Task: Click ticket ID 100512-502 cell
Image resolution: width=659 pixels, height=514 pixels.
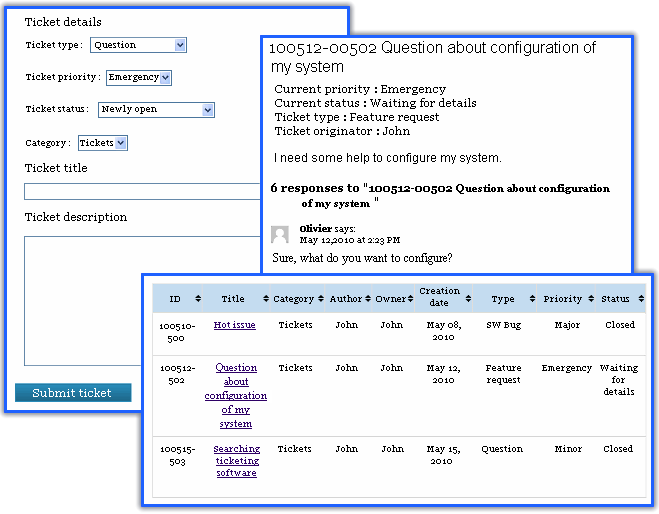Action: point(177,374)
